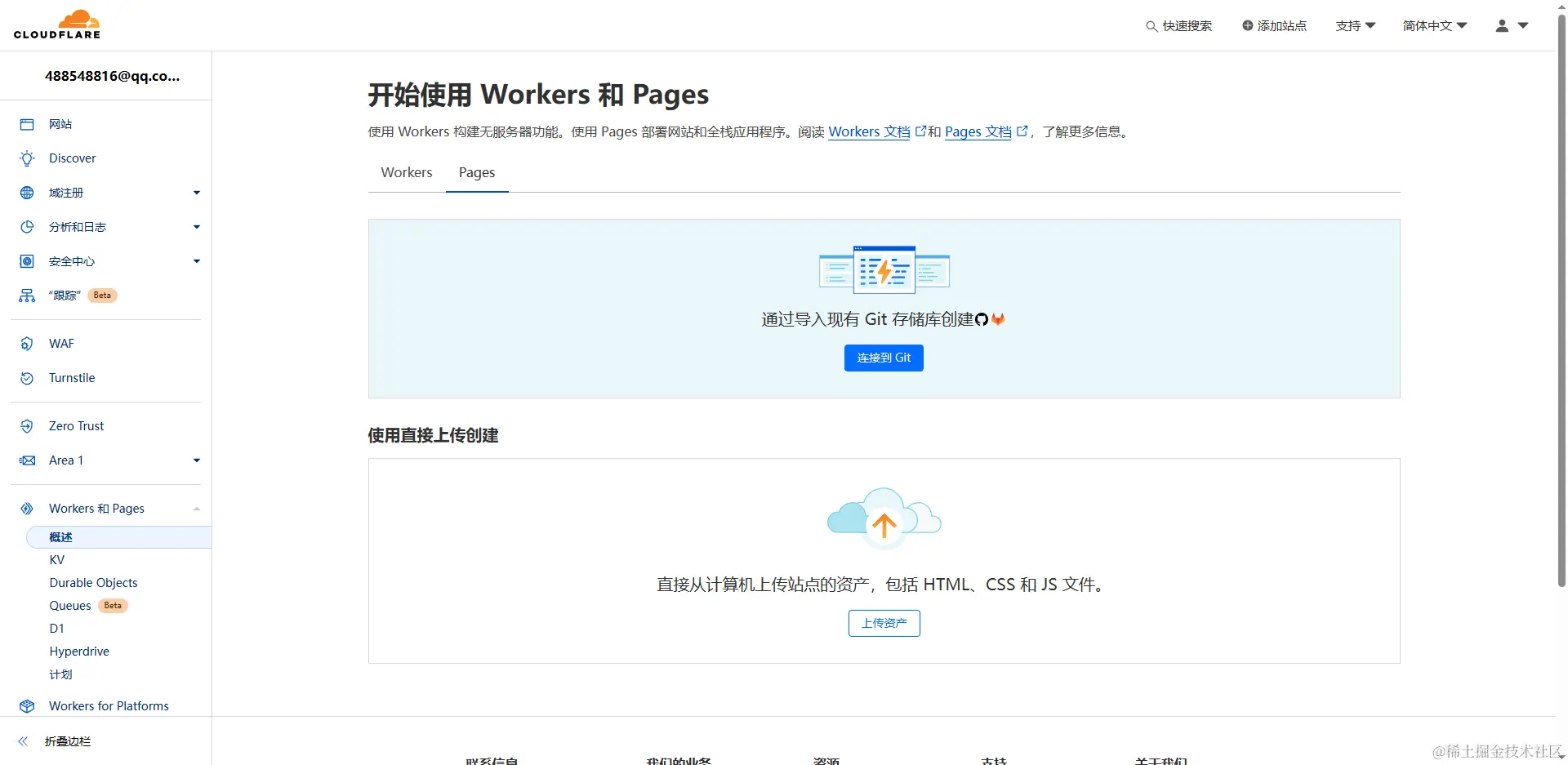Click the Workers 和 Pages diamond icon
Viewport: 1568px width, 765px height.
[x=27, y=509]
